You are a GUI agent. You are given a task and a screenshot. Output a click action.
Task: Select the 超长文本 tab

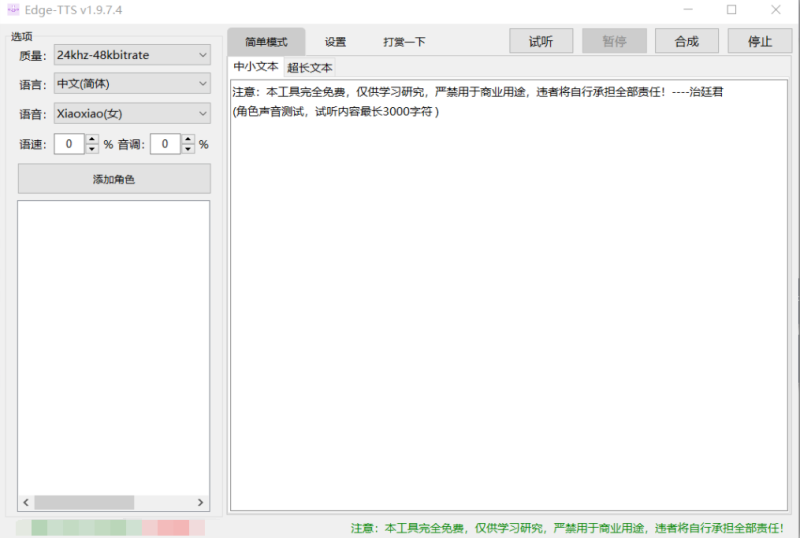point(309,68)
